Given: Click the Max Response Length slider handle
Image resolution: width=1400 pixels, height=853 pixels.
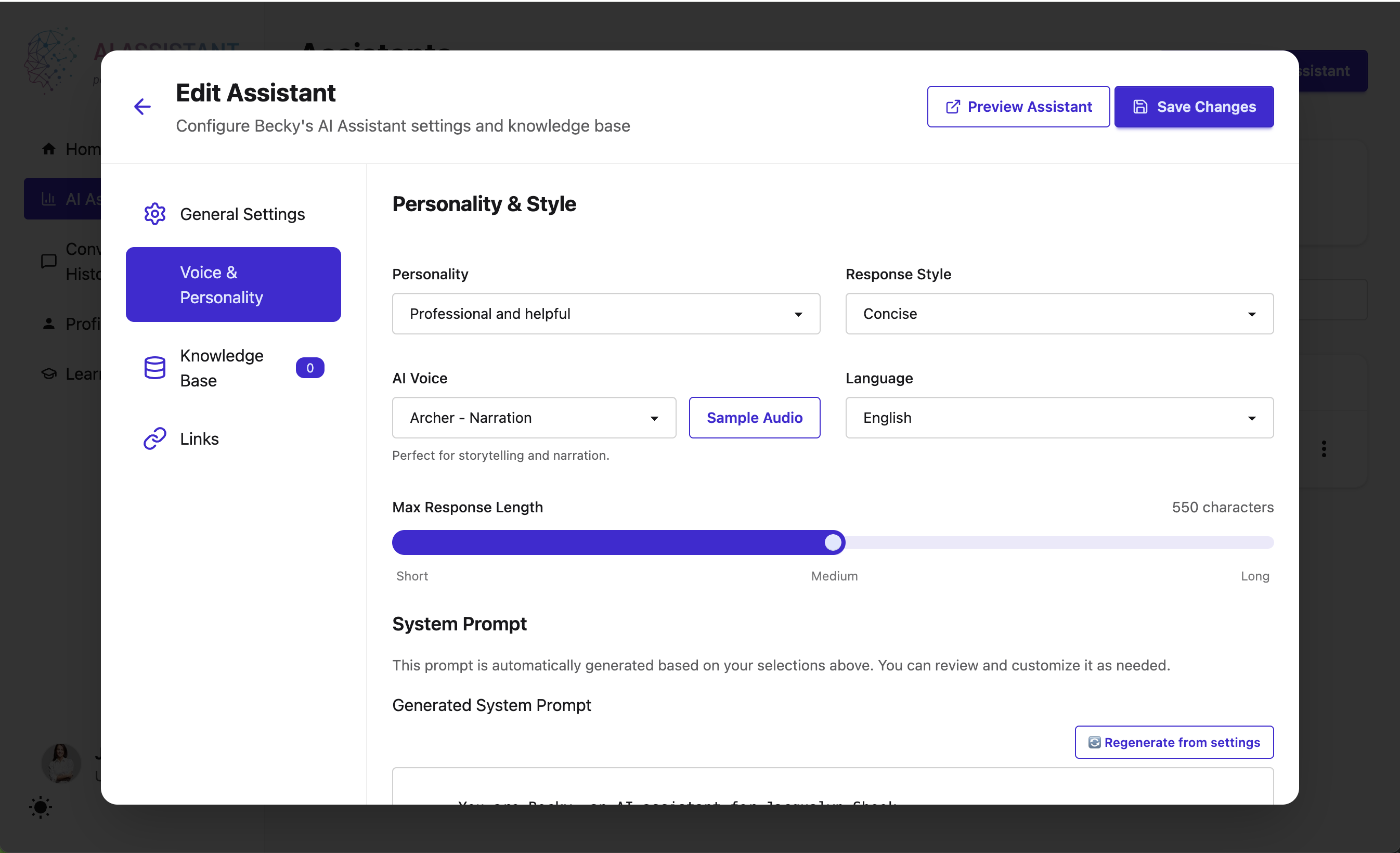Looking at the screenshot, I should [833, 542].
